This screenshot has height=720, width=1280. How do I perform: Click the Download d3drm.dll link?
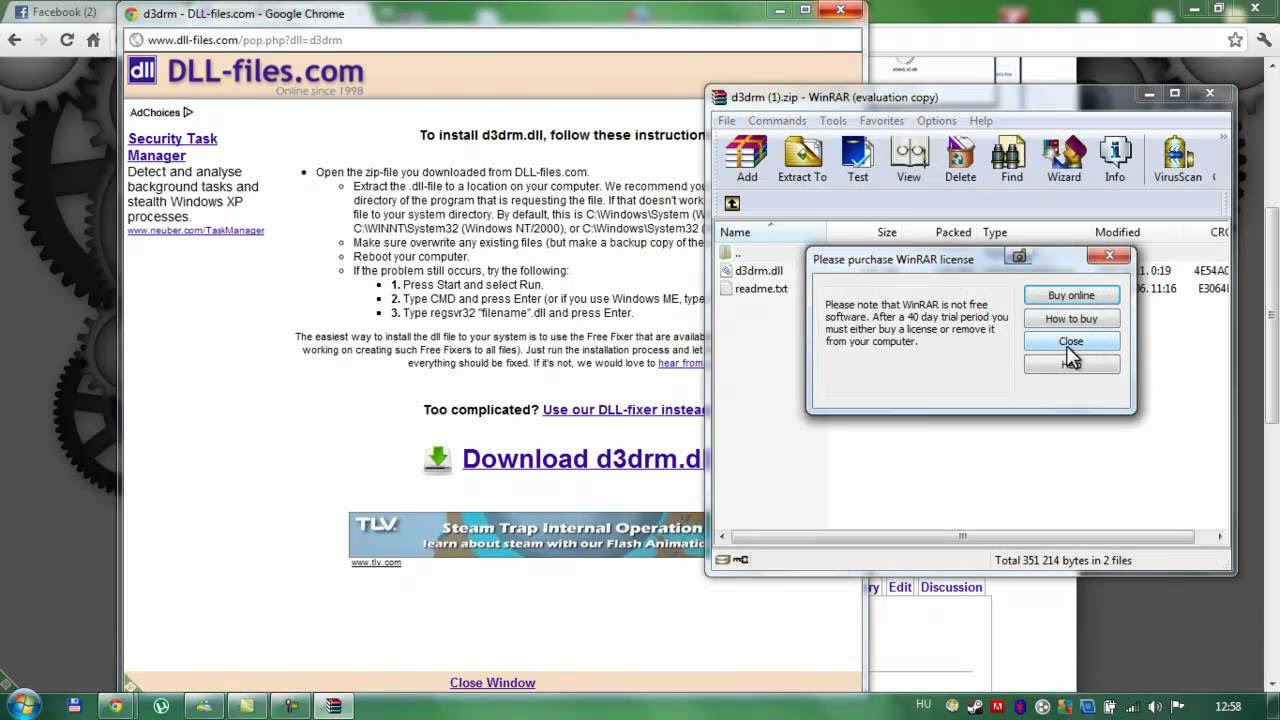(x=583, y=459)
